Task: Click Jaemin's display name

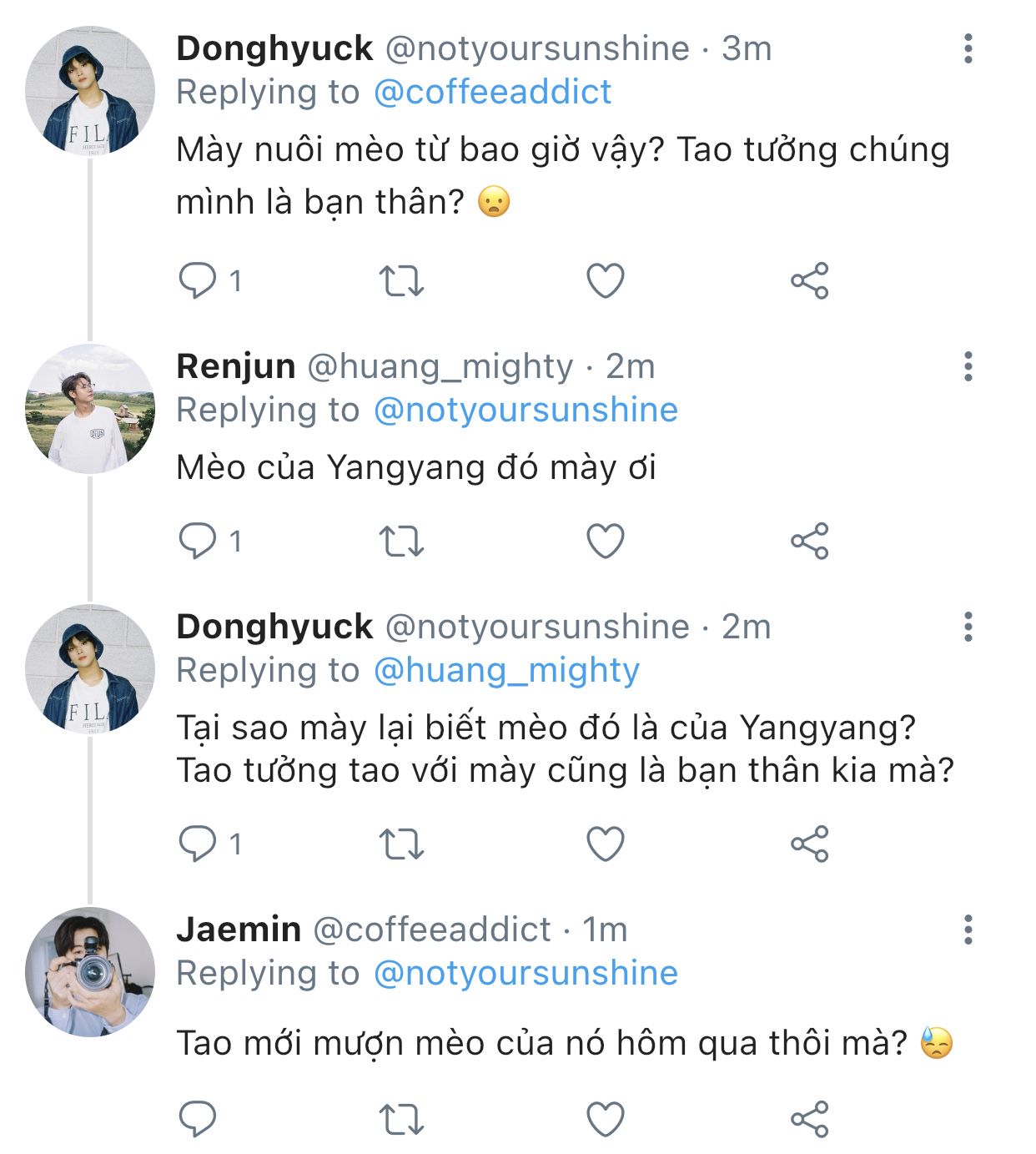Action: point(239,930)
